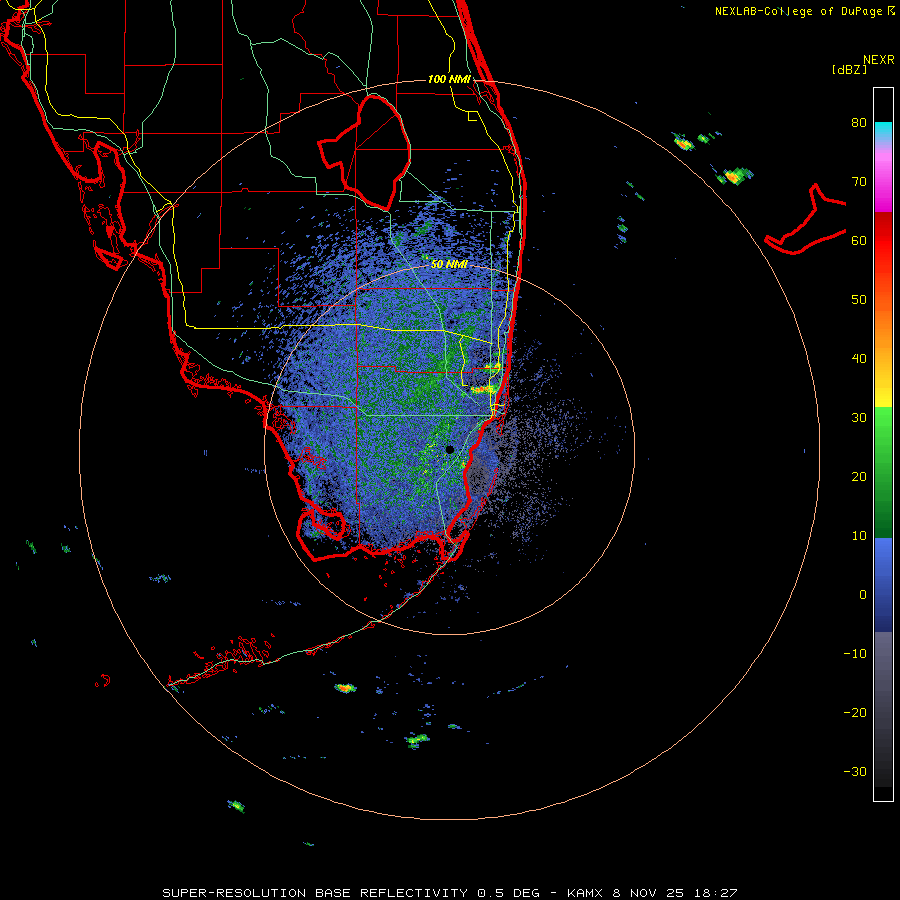Click the 80 value on the dBZ scale
The width and height of the screenshot is (900, 900).
(859, 122)
